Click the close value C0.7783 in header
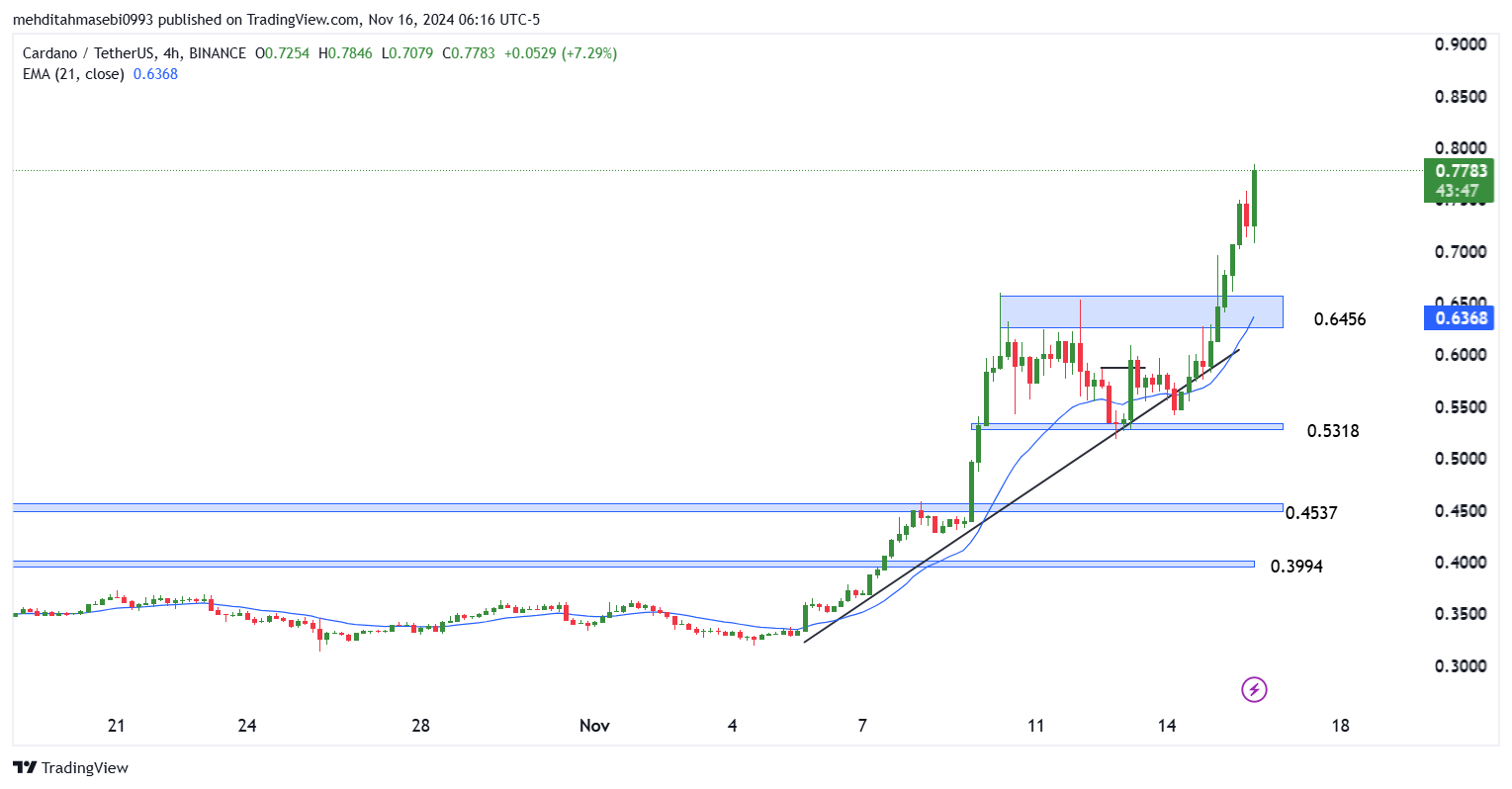The width and height of the screenshot is (1512, 789). pyautogui.click(x=469, y=53)
